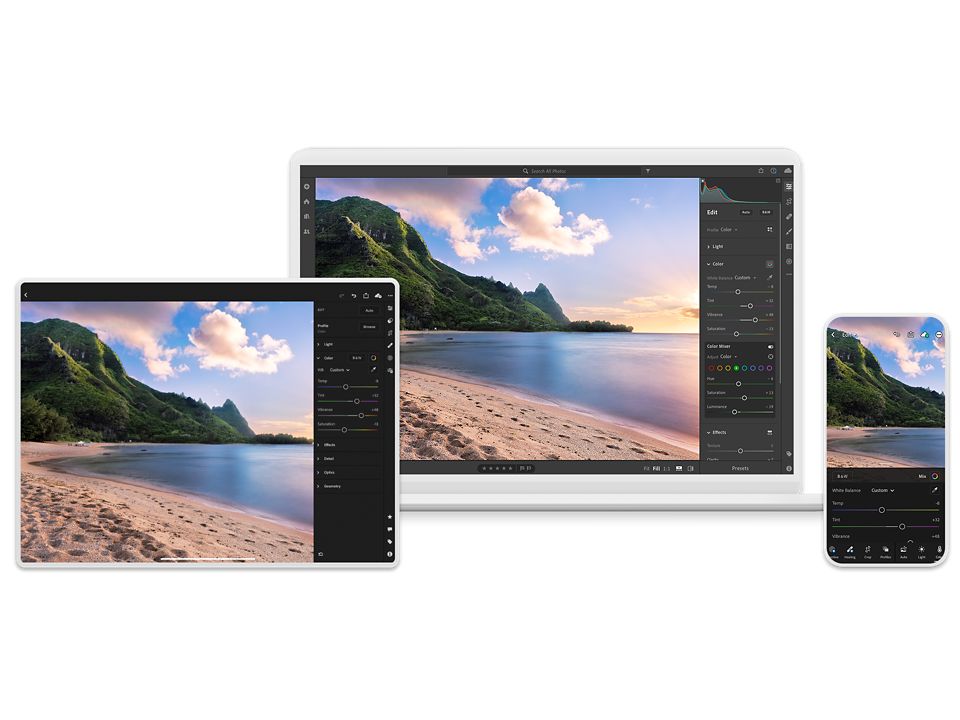
Task: Tap the undo arrow on tablet toolbar
Action: tap(354, 295)
